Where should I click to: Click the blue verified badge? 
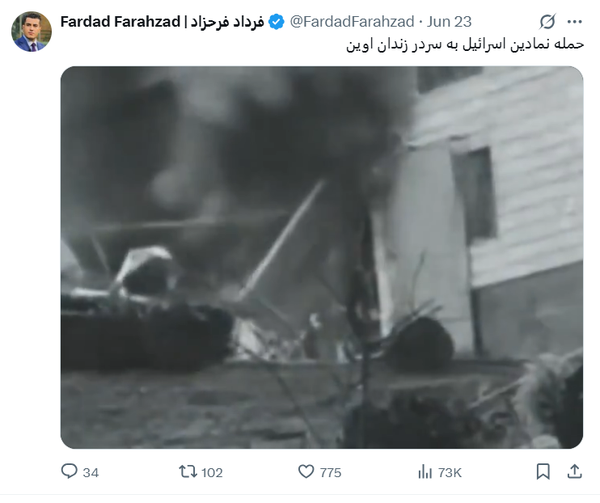276,22
